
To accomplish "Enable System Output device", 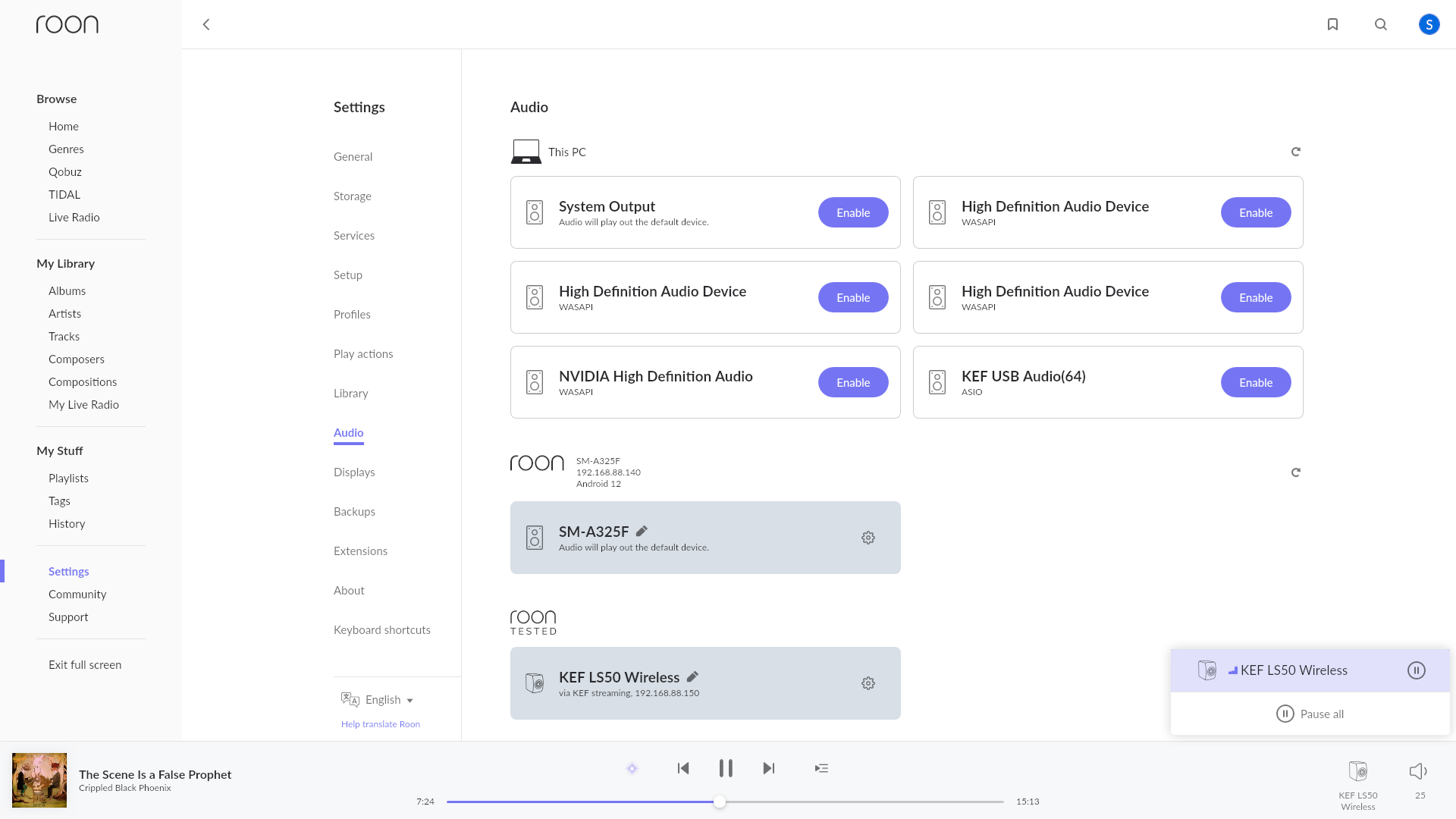I will coord(853,212).
